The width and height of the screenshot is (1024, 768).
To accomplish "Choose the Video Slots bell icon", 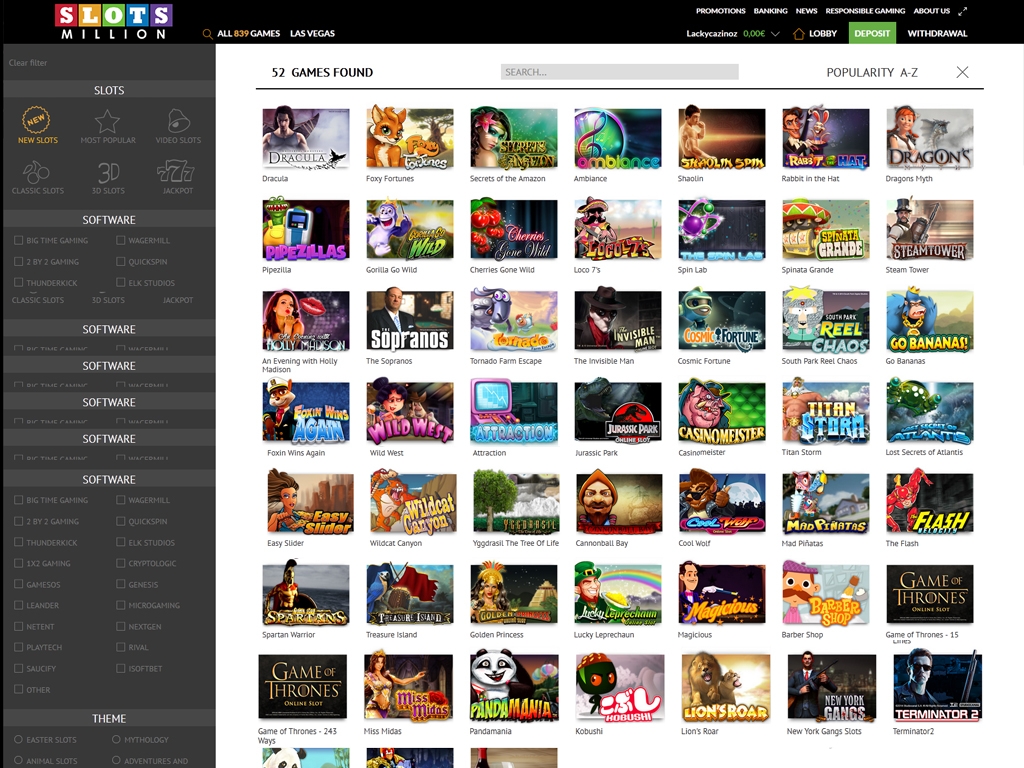I will 178,121.
